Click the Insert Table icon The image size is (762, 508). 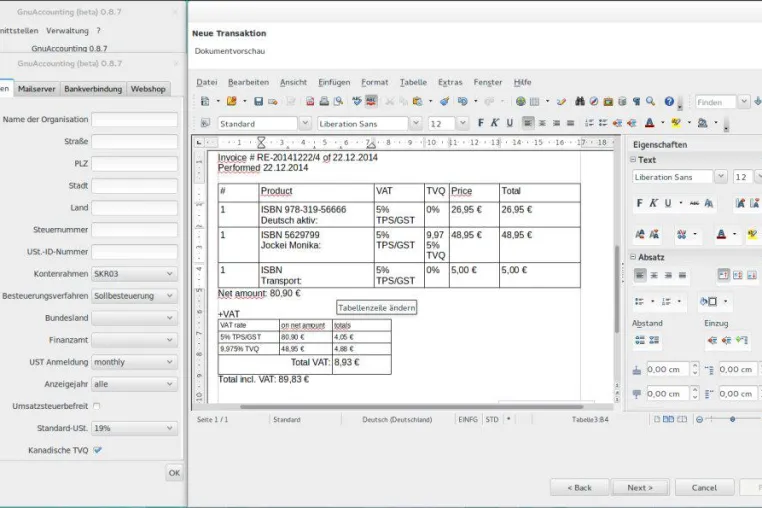click(x=535, y=101)
